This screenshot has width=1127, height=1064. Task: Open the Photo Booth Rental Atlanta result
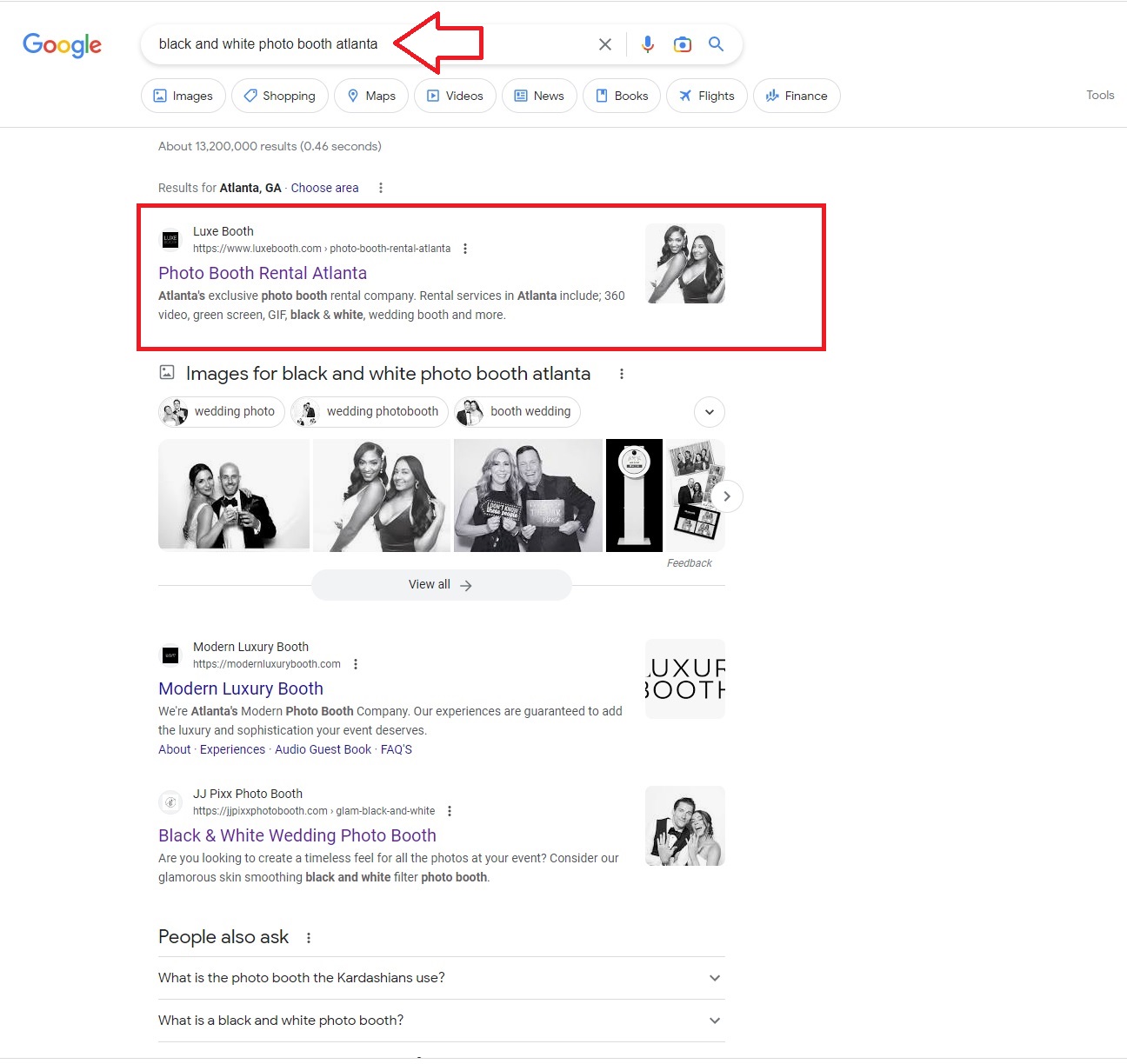point(263,273)
